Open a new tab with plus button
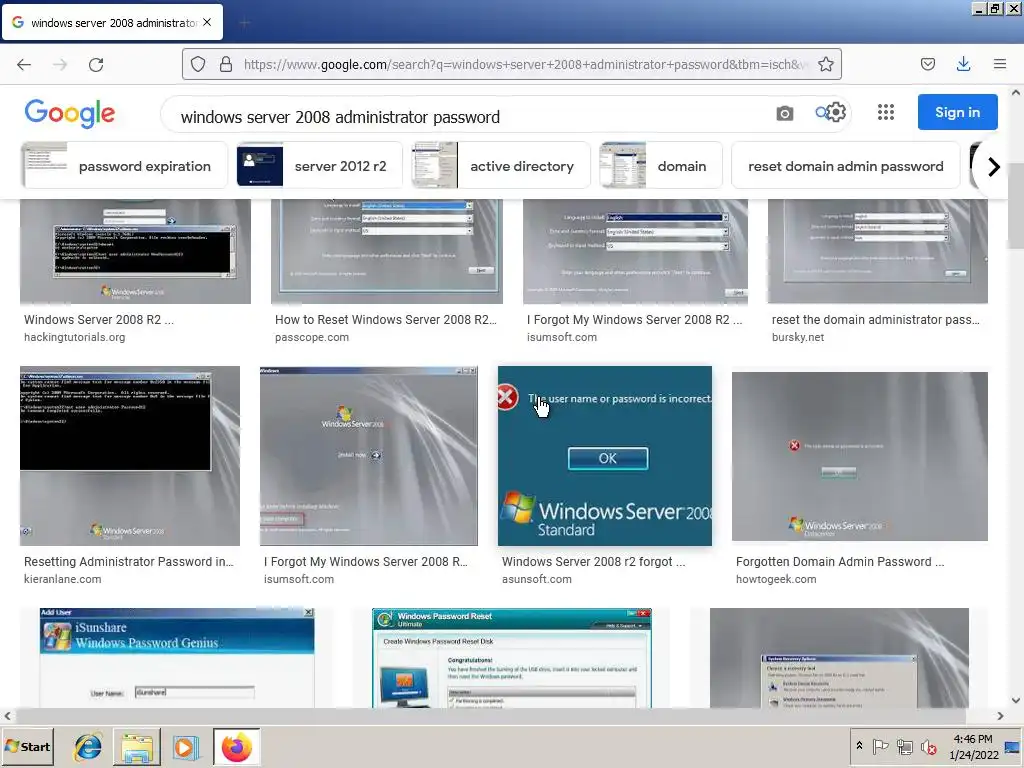1024x768 pixels. [x=244, y=23]
